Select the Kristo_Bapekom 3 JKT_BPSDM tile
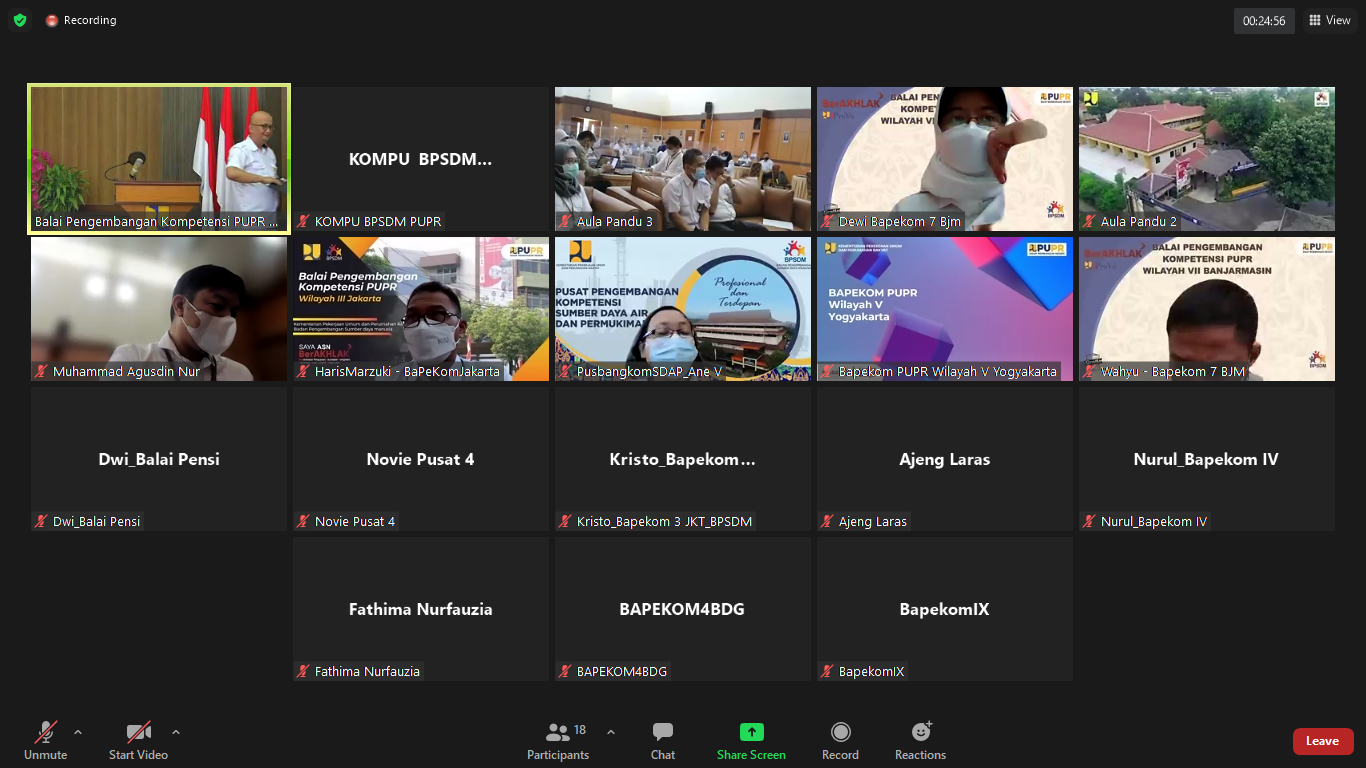Viewport: 1366px width, 768px height. [683, 459]
